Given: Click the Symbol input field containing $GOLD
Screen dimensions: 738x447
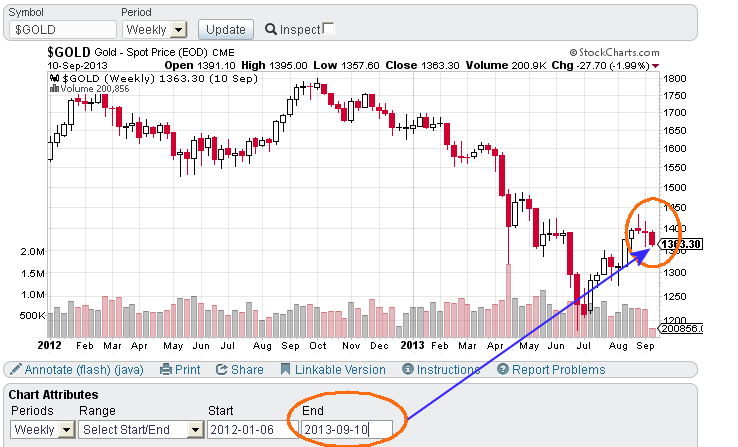Looking at the screenshot, I should pyautogui.click(x=63, y=30).
